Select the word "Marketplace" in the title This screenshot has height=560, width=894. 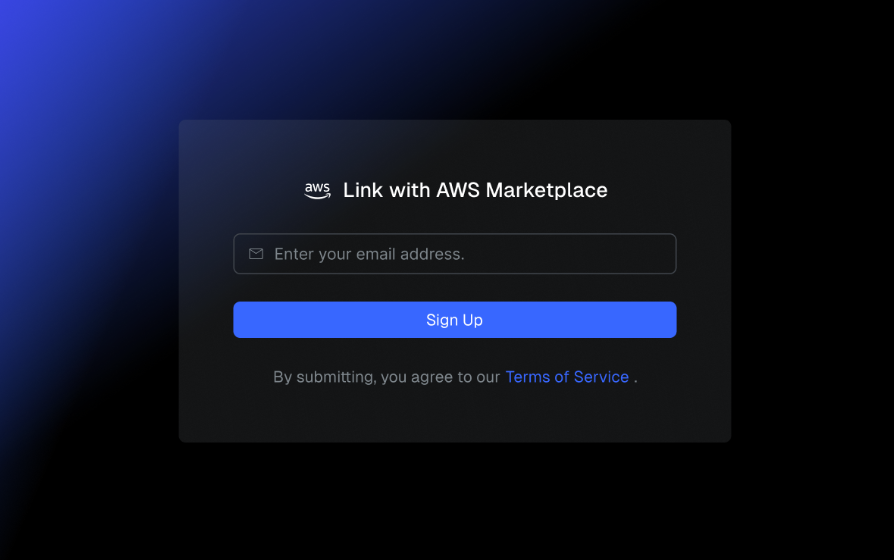tap(546, 190)
